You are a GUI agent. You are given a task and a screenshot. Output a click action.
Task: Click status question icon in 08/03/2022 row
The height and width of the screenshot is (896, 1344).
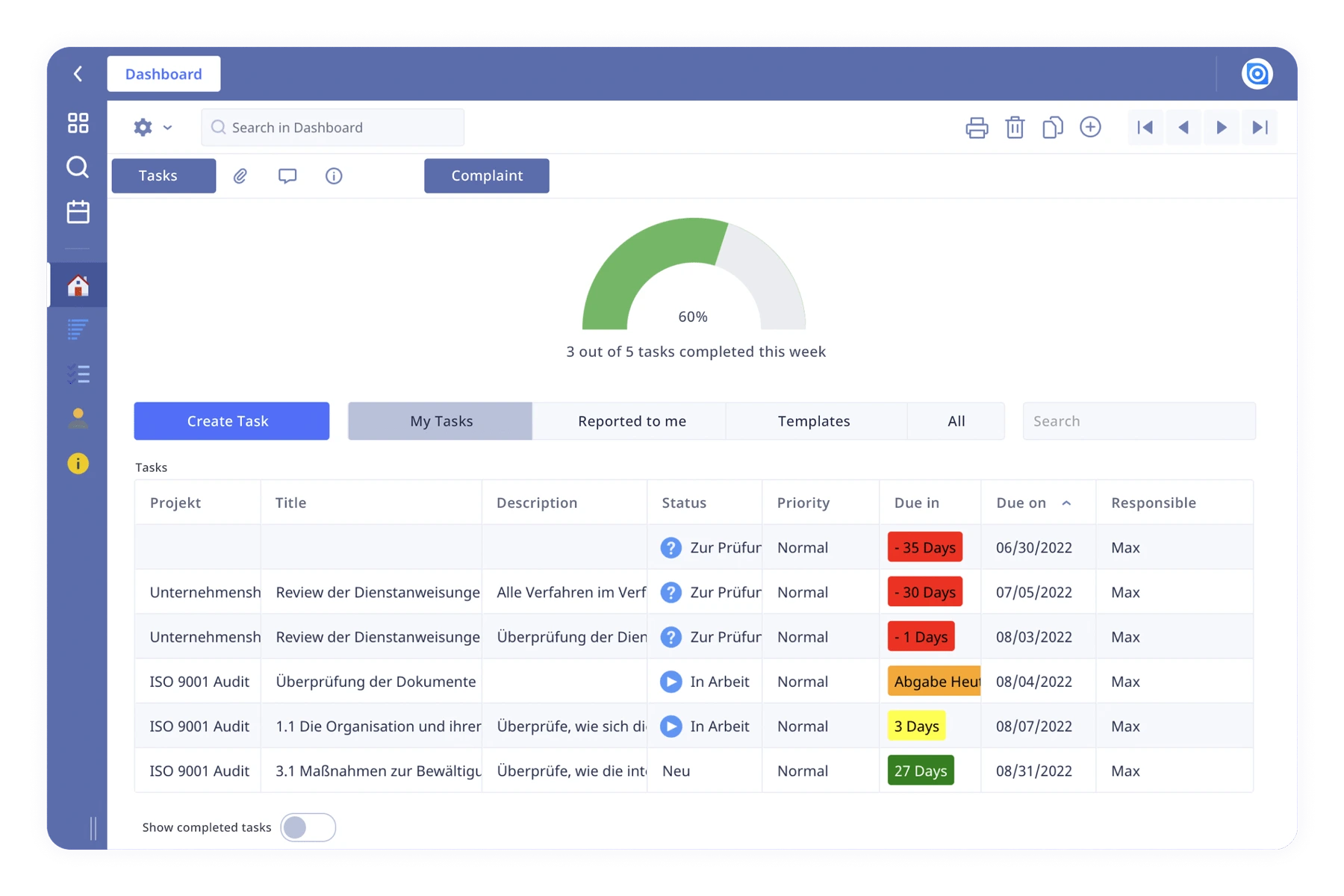pyautogui.click(x=671, y=637)
